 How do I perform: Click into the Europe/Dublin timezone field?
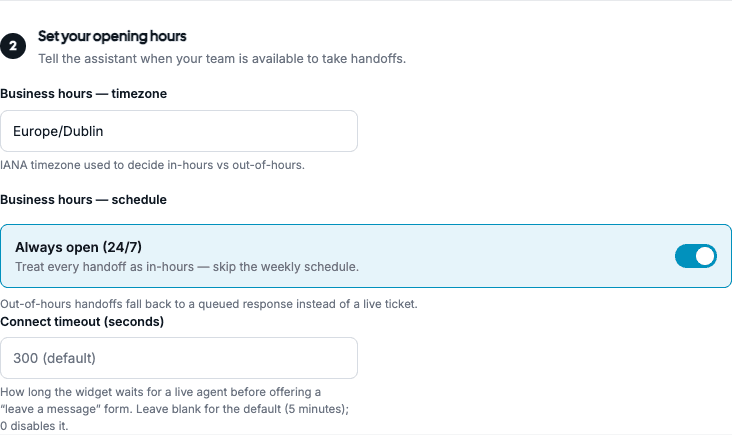[179, 131]
